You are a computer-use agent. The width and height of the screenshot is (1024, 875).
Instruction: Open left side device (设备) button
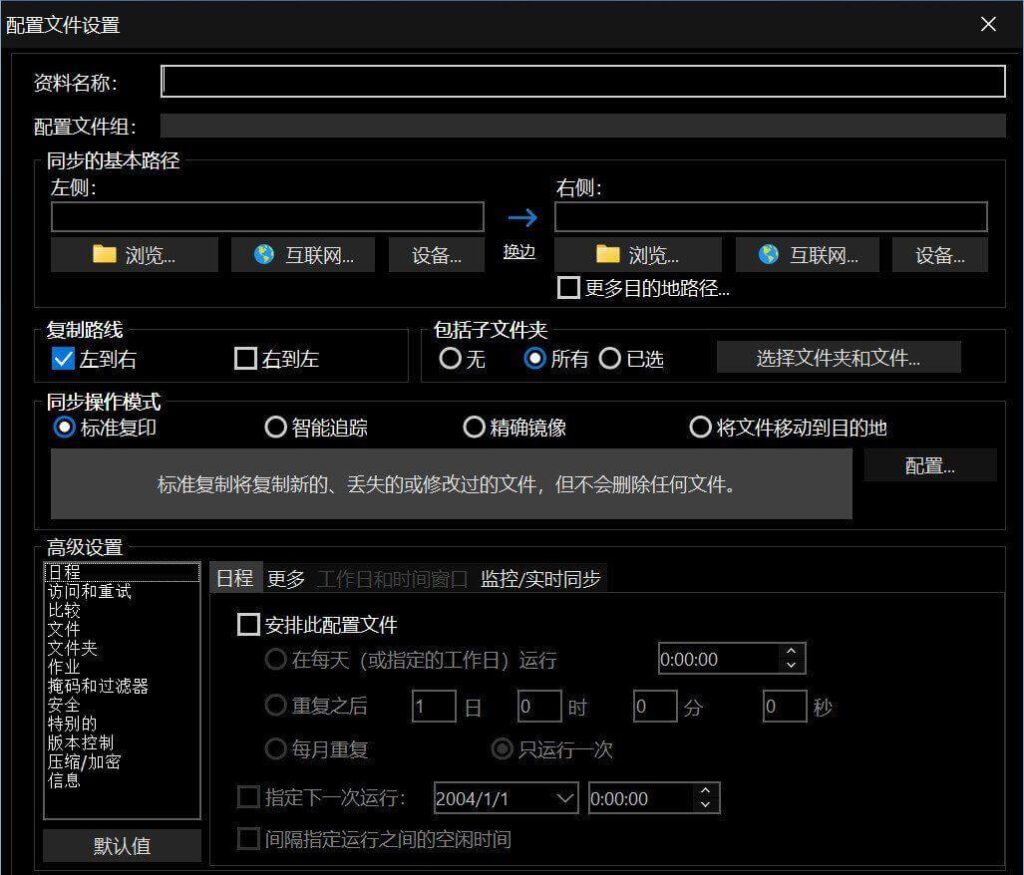[436, 255]
